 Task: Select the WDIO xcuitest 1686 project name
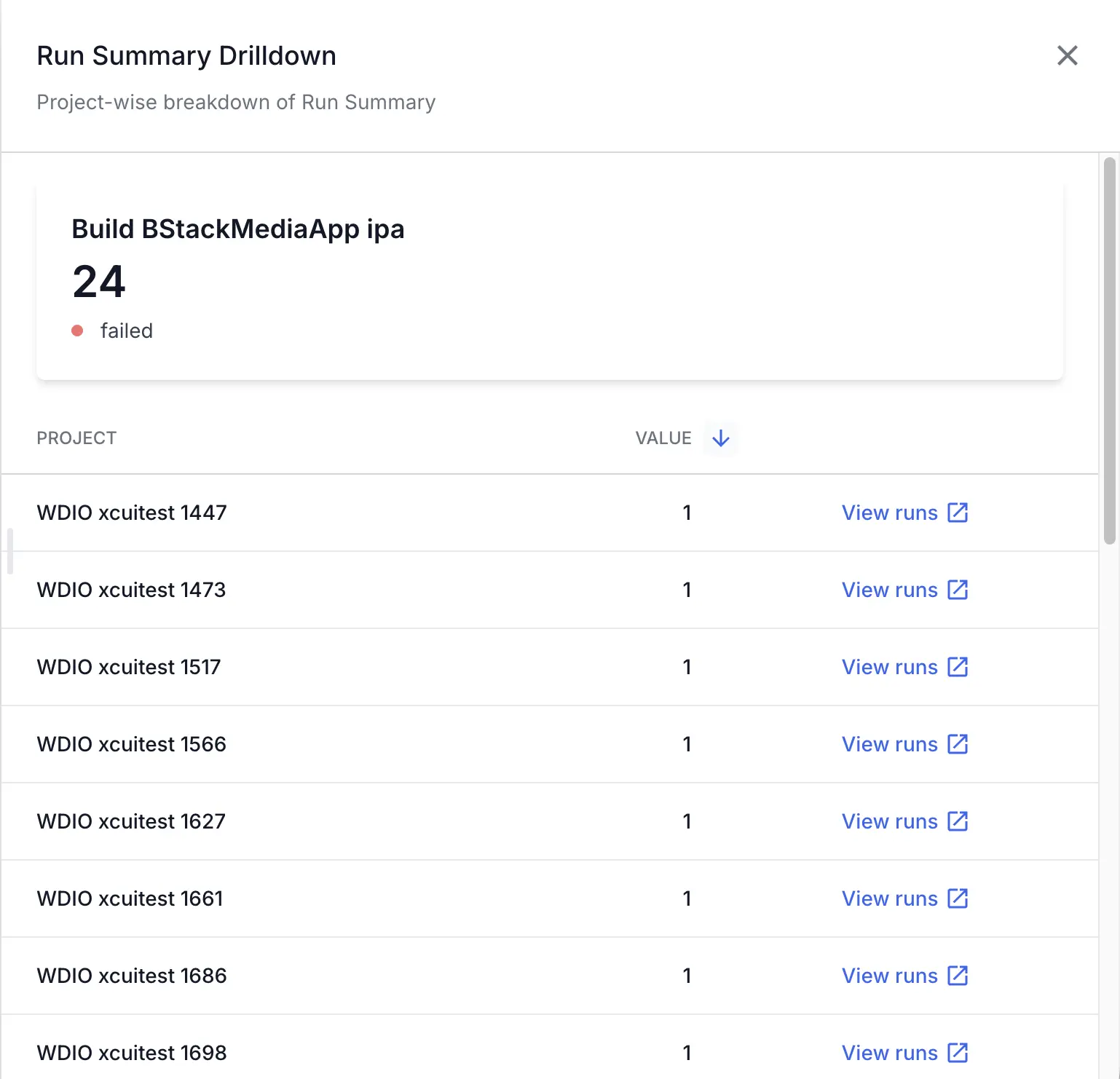coord(132,976)
